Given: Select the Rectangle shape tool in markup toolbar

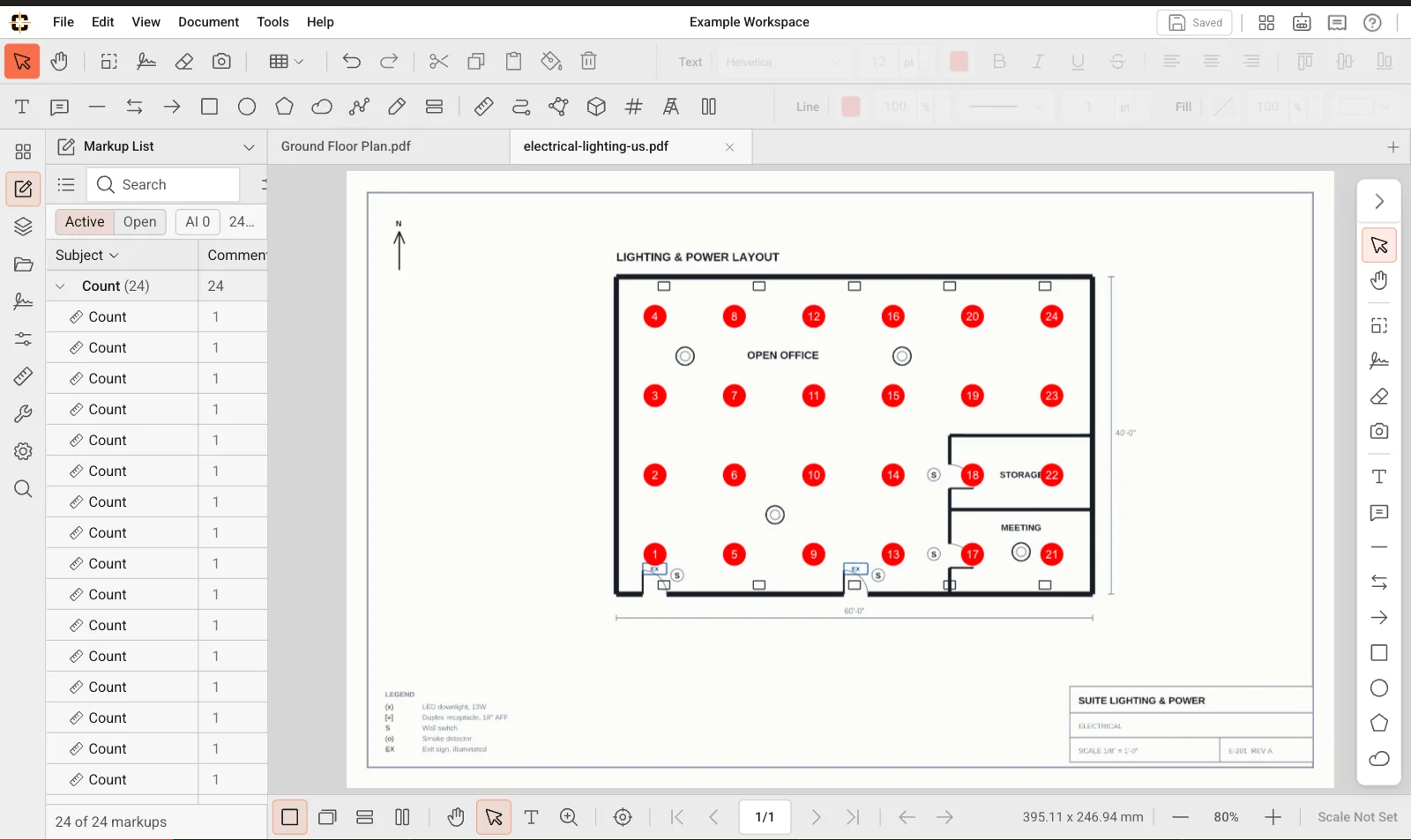Looking at the screenshot, I should pos(209,107).
